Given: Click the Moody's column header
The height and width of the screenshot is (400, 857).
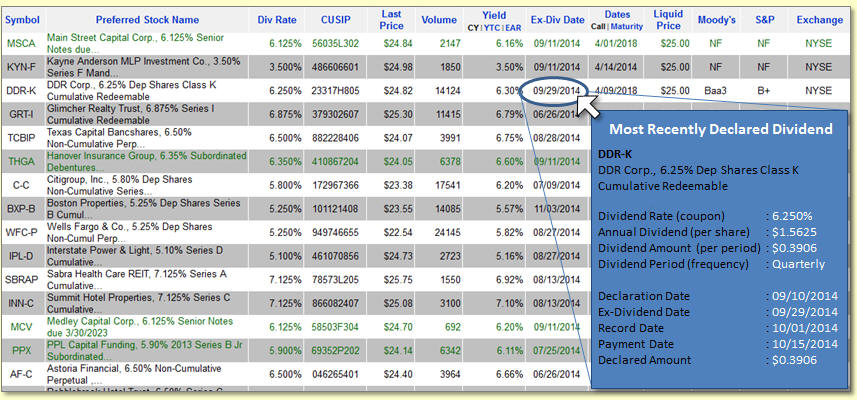Looking at the screenshot, I should click(x=717, y=20).
